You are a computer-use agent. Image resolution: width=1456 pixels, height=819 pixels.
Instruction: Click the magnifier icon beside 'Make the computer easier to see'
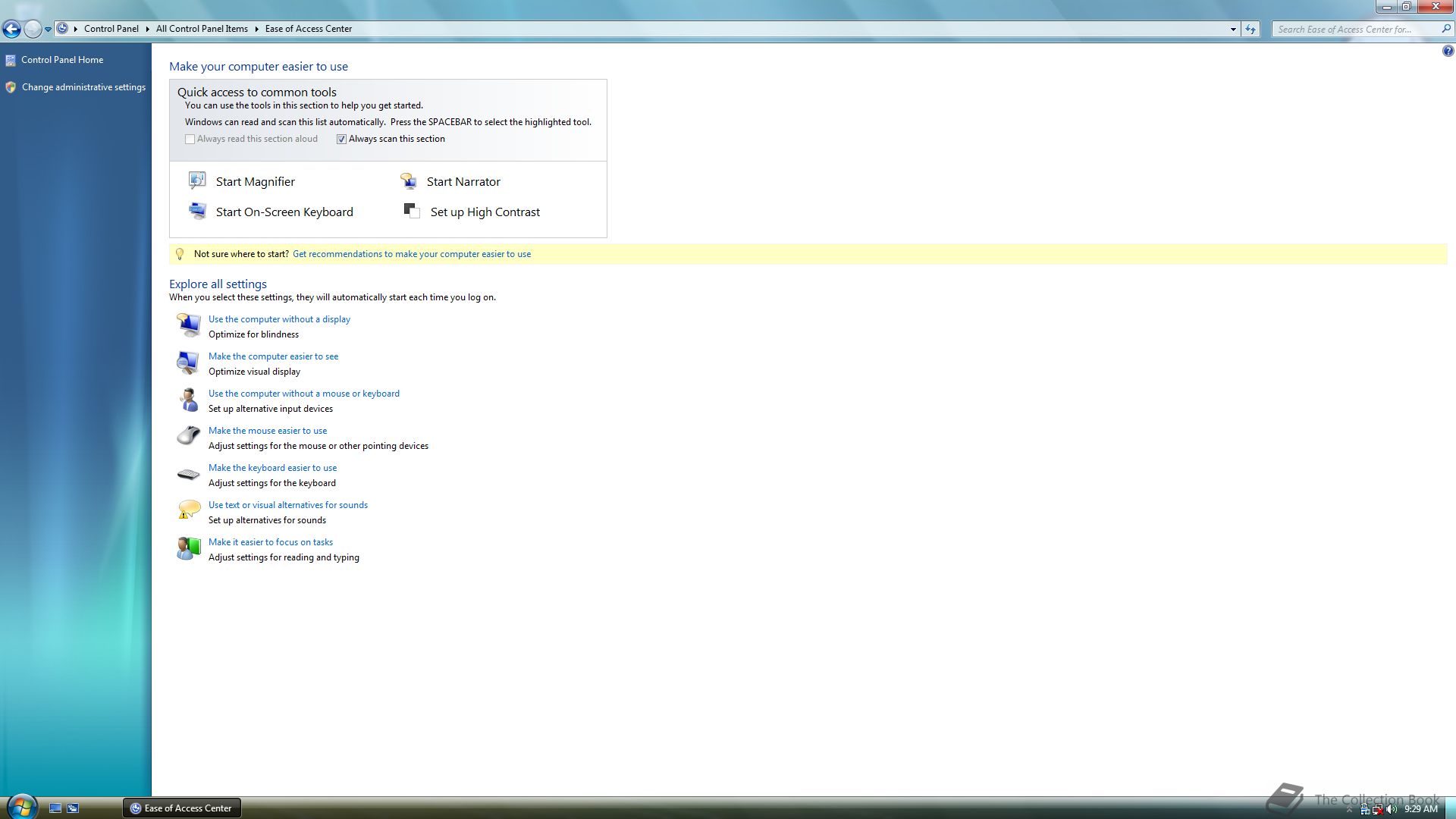point(188,362)
